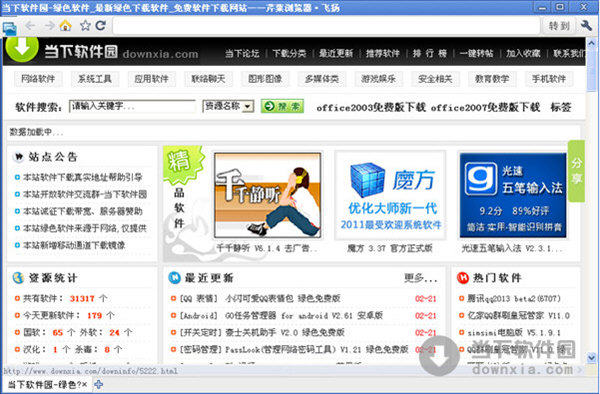Open 排行榜 in top navigation
The image size is (600, 394).
pos(430,53)
